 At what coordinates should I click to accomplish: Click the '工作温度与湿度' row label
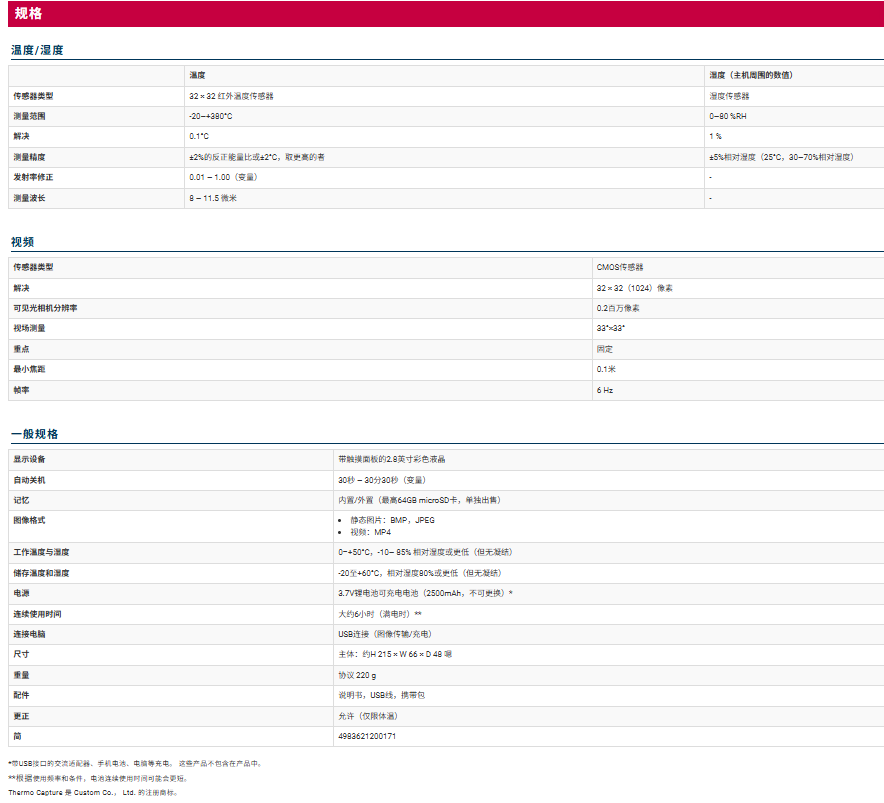point(41,552)
